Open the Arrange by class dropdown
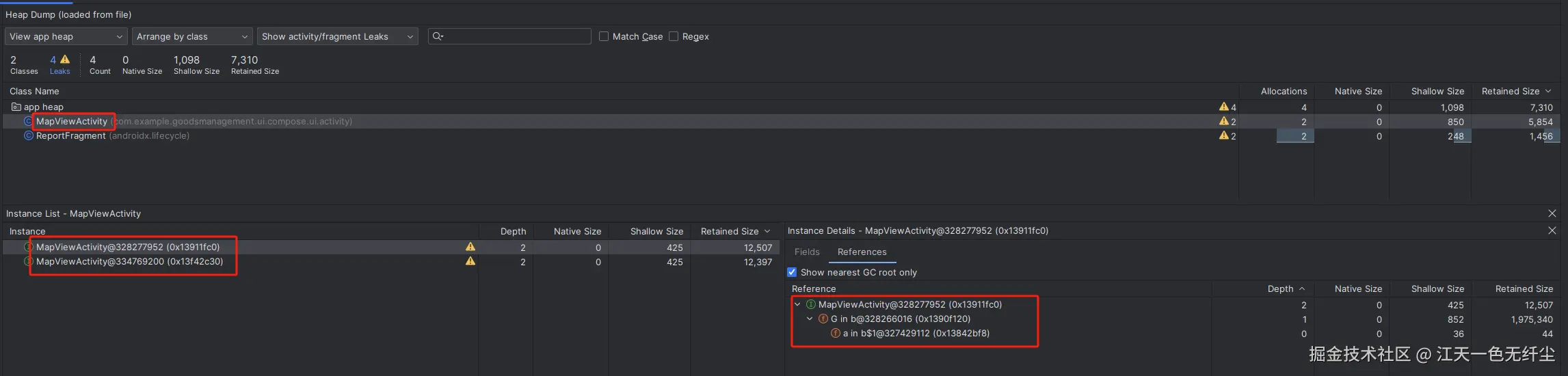Viewport: 1568px width, 376px height. point(192,36)
